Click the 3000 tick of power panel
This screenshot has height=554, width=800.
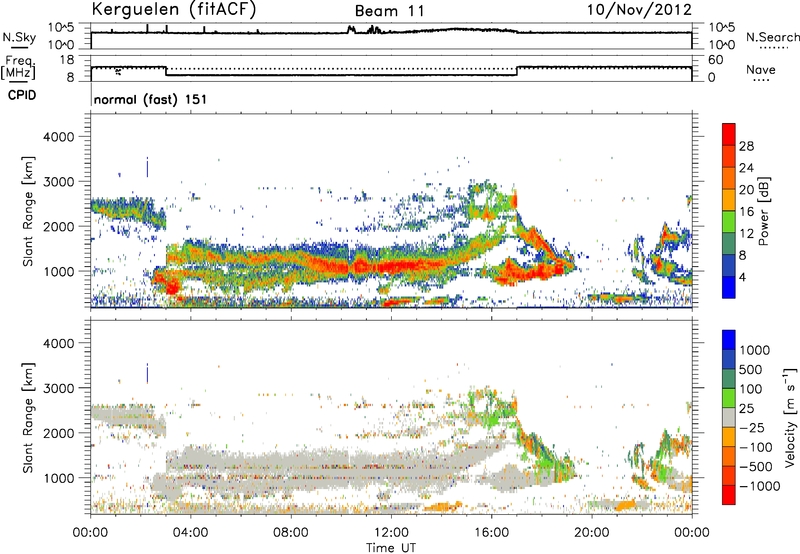(x=58, y=182)
